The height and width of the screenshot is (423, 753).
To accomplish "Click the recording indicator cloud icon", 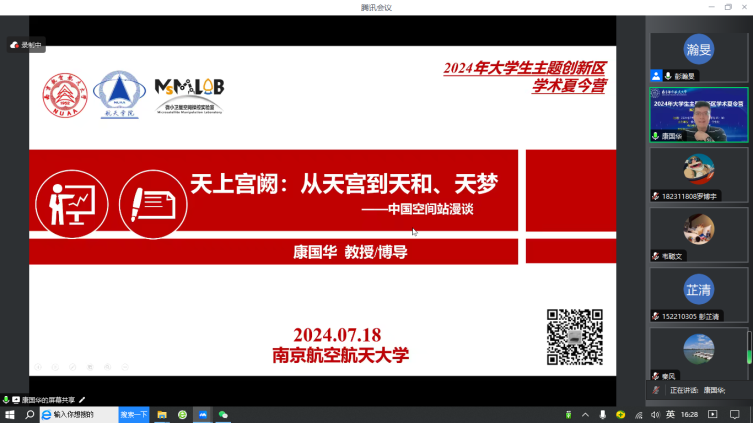I will [15, 45].
